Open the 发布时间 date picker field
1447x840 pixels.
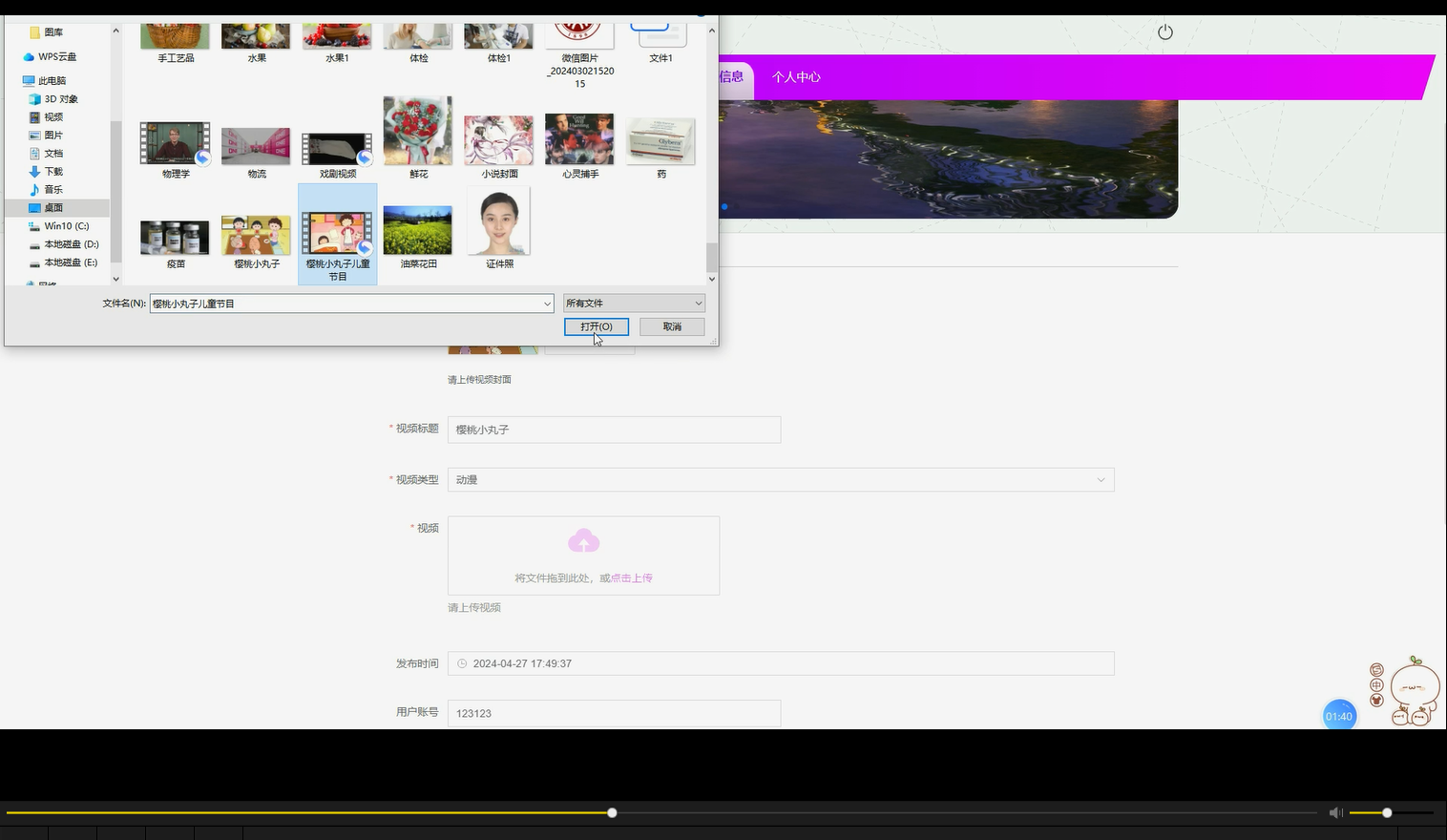pyautogui.click(x=781, y=663)
